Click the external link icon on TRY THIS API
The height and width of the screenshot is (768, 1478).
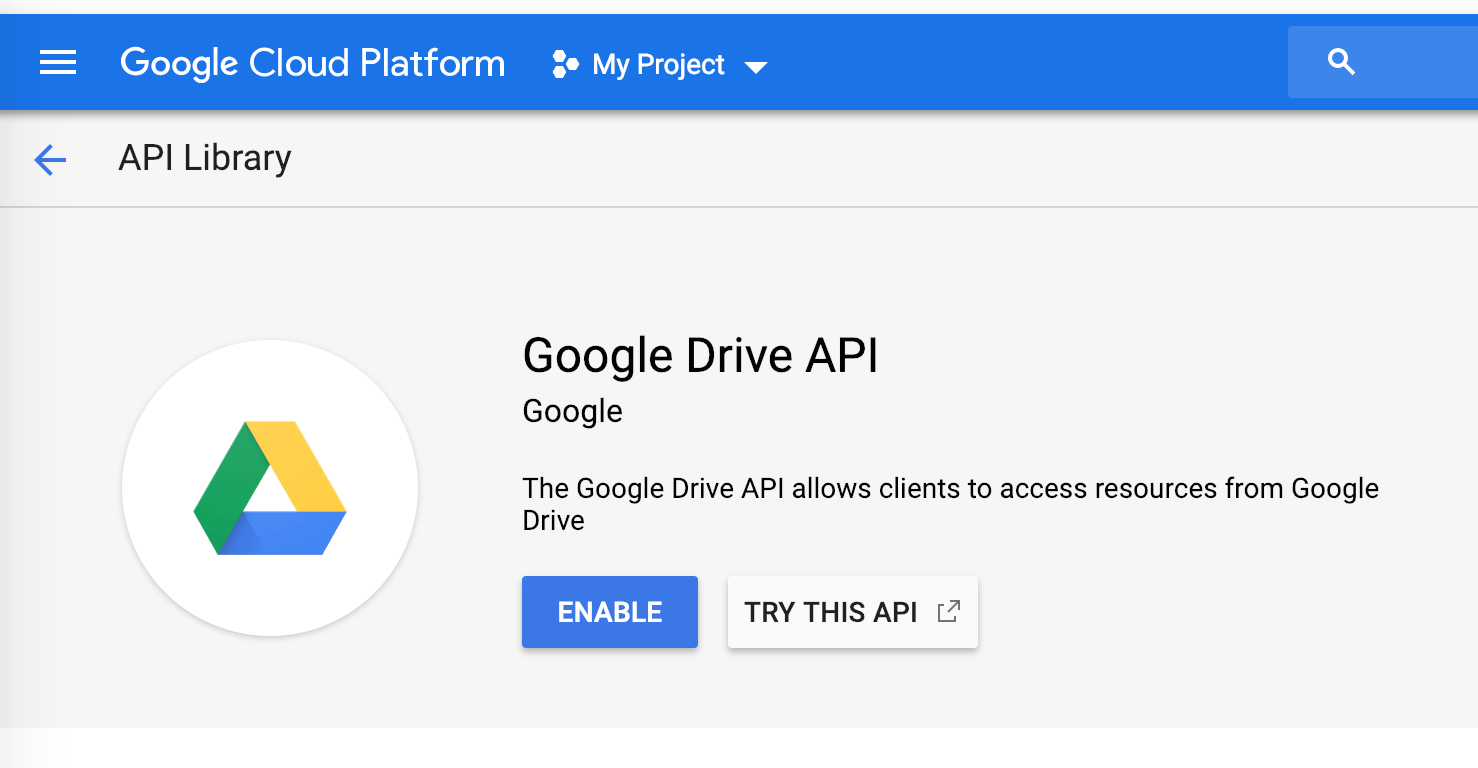pyautogui.click(x=948, y=612)
